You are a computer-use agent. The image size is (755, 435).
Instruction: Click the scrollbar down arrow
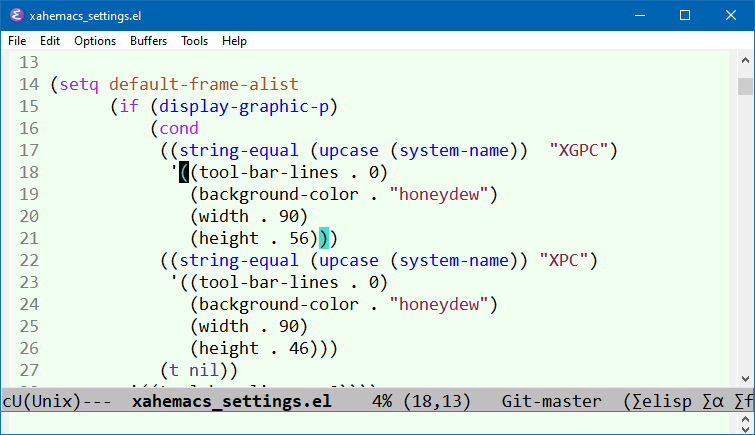point(745,377)
